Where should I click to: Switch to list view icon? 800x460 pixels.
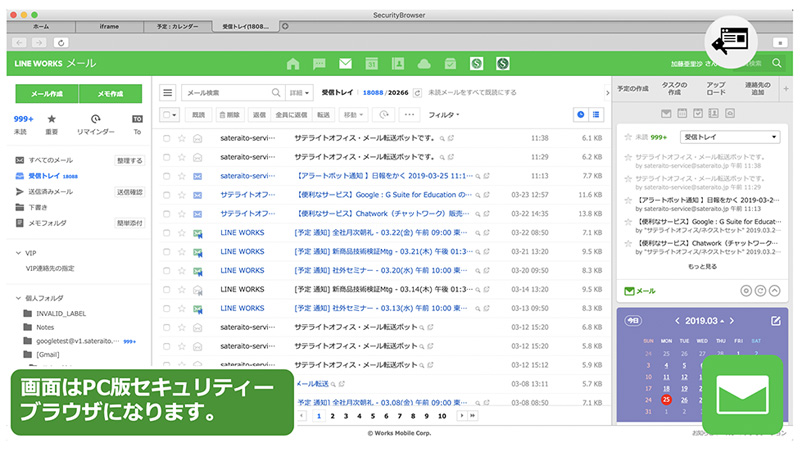596,115
